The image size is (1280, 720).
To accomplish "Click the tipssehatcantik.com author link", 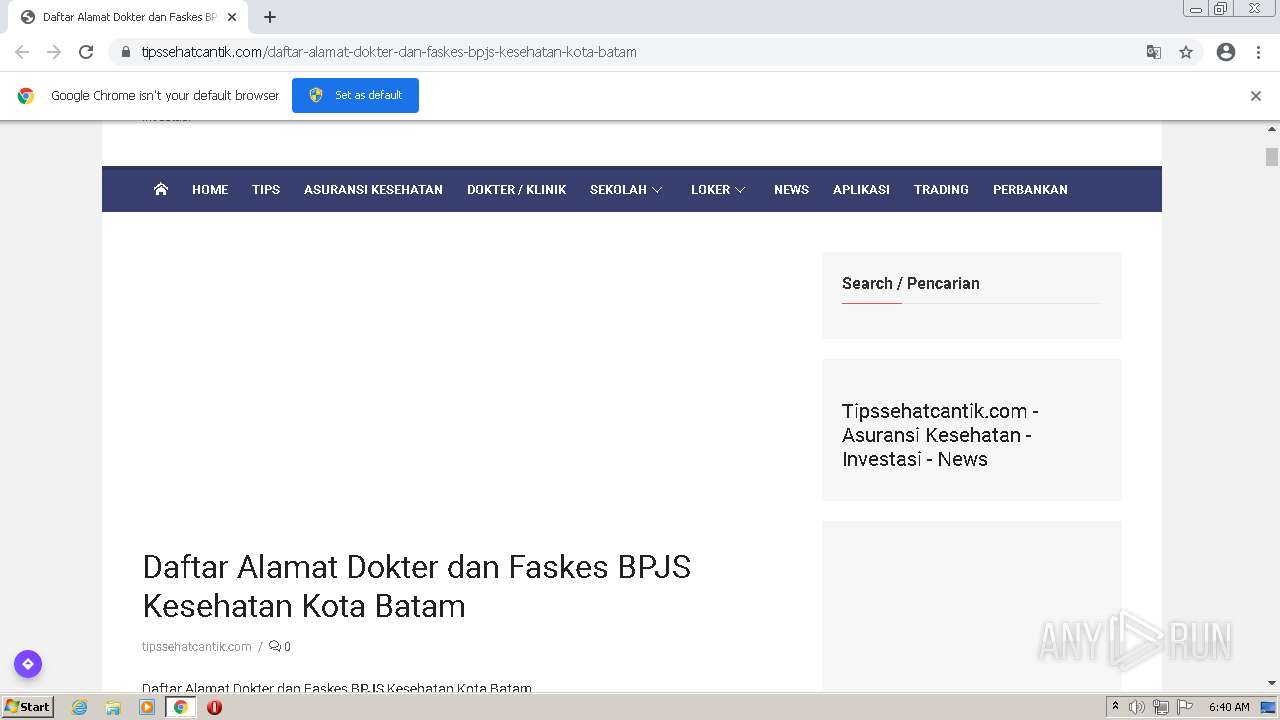I will coord(197,647).
